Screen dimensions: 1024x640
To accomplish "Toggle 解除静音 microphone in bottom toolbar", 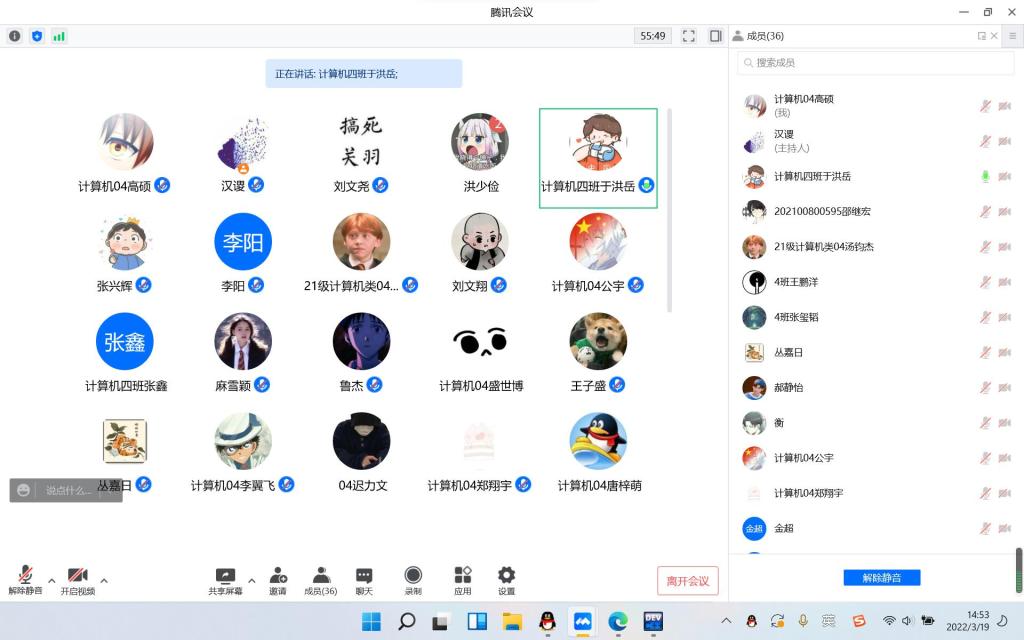I will pyautogui.click(x=25, y=576).
